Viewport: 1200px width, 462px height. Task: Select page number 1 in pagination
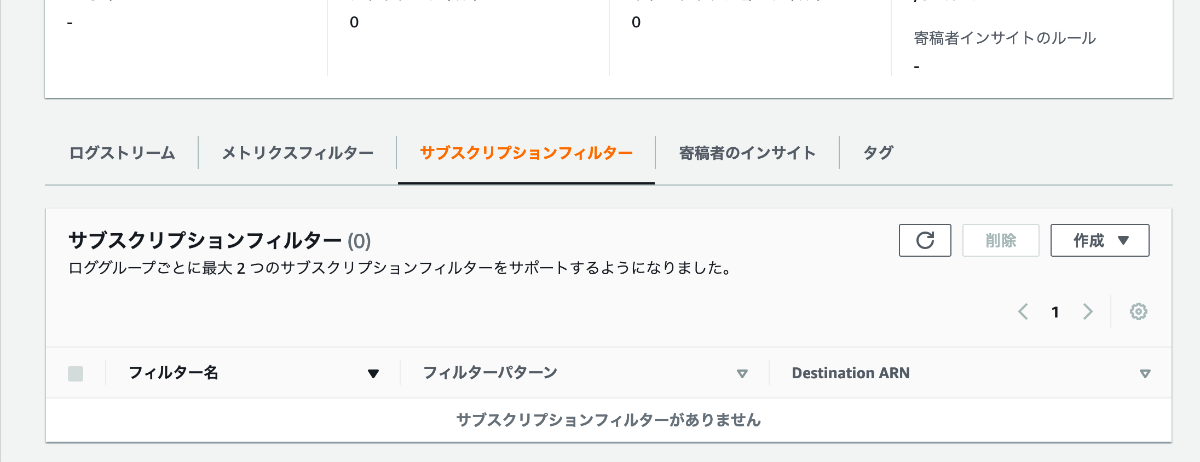coord(1055,312)
